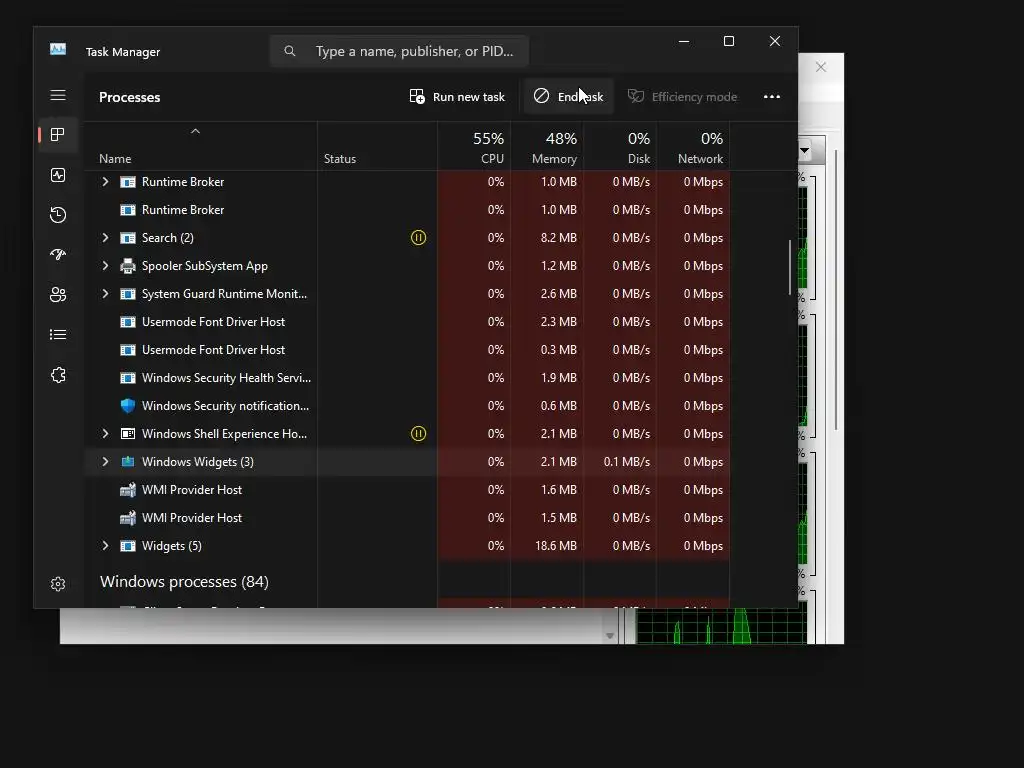Image resolution: width=1024 pixels, height=768 pixels.
Task: Expand the Spooler SubSystem App group
Action: pos(105,266)
